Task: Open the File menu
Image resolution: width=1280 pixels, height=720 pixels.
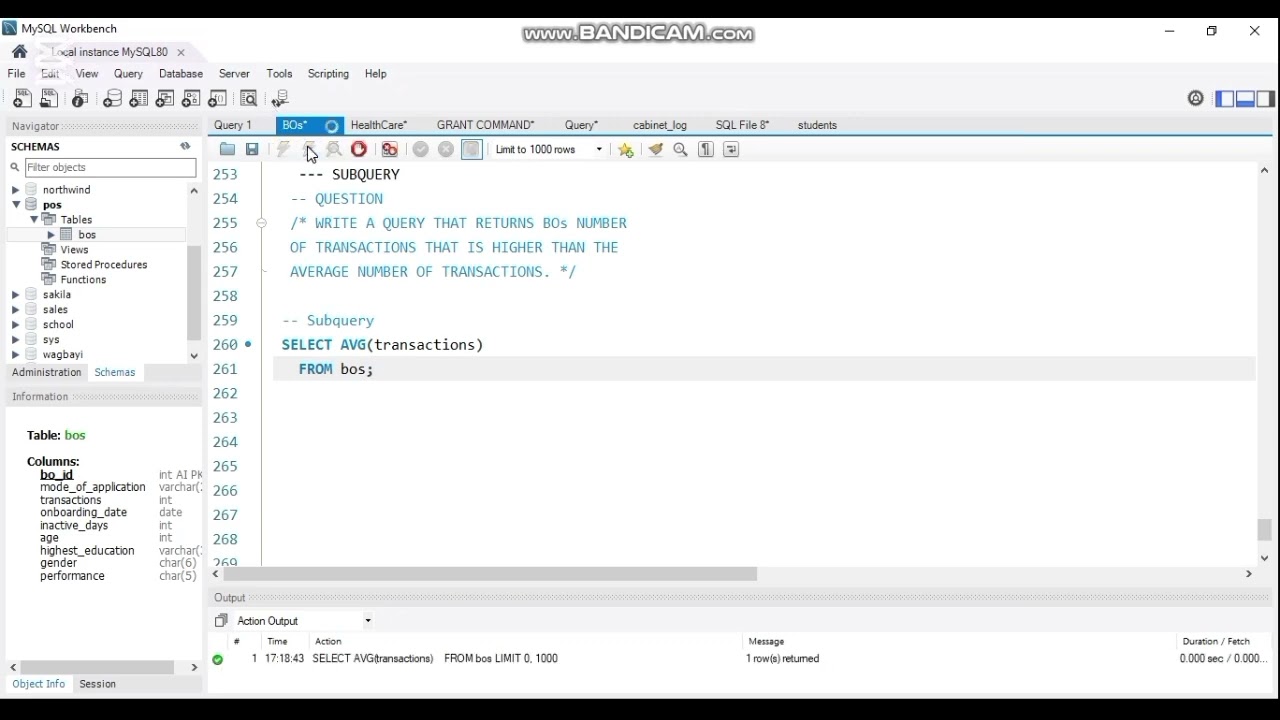Action: [17, 74]
